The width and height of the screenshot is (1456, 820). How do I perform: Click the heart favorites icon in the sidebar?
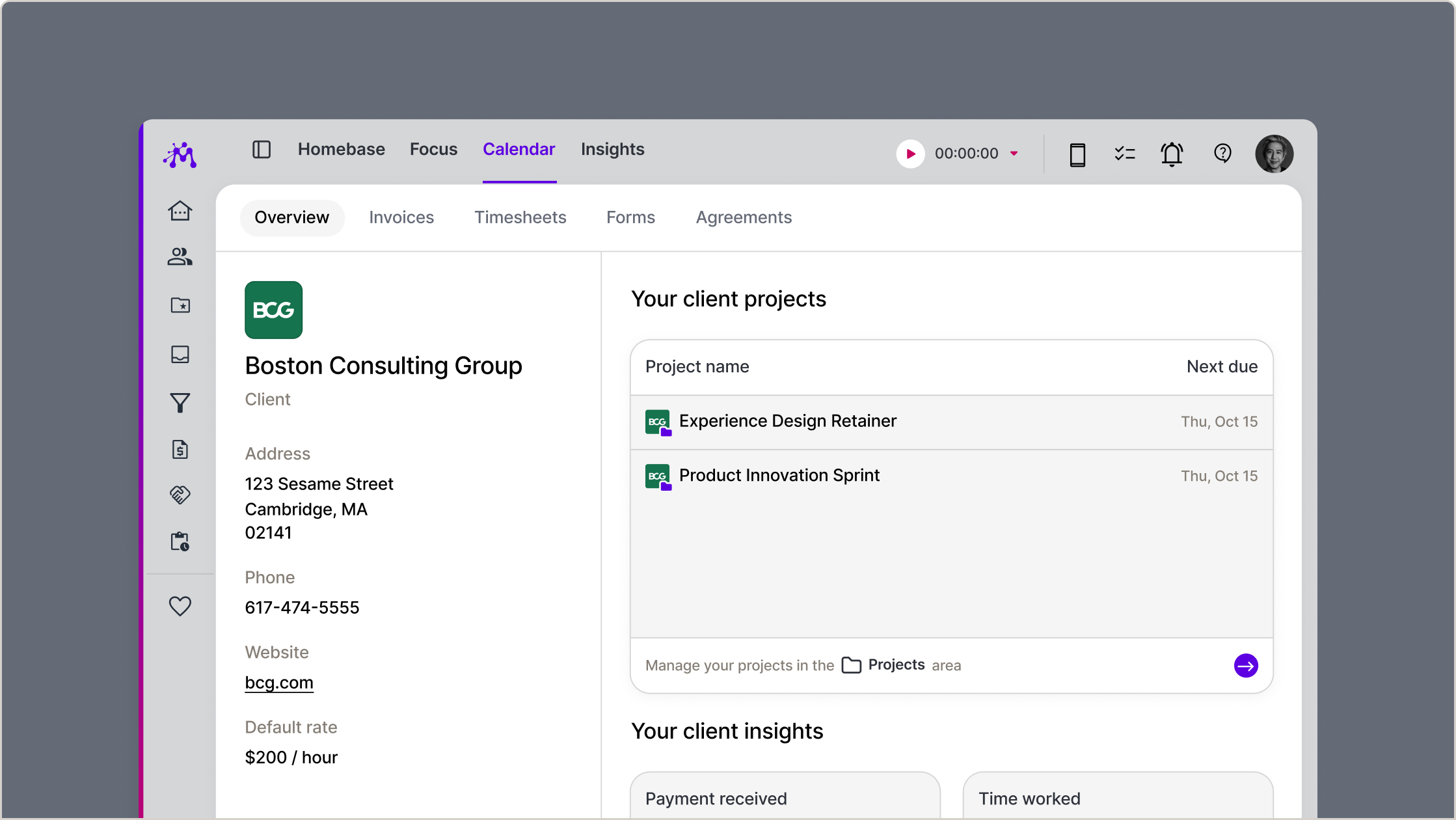[180, 607]
